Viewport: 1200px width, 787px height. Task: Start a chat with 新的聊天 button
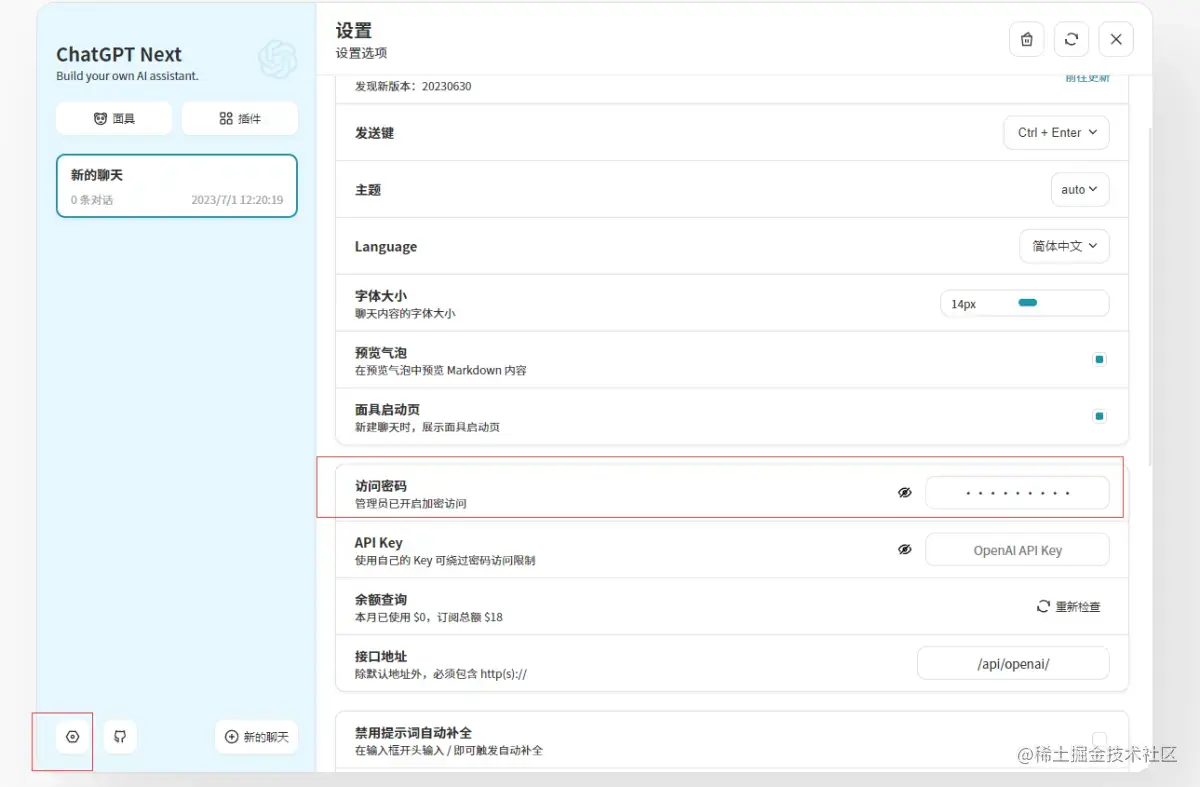click(x=256, y=737)
